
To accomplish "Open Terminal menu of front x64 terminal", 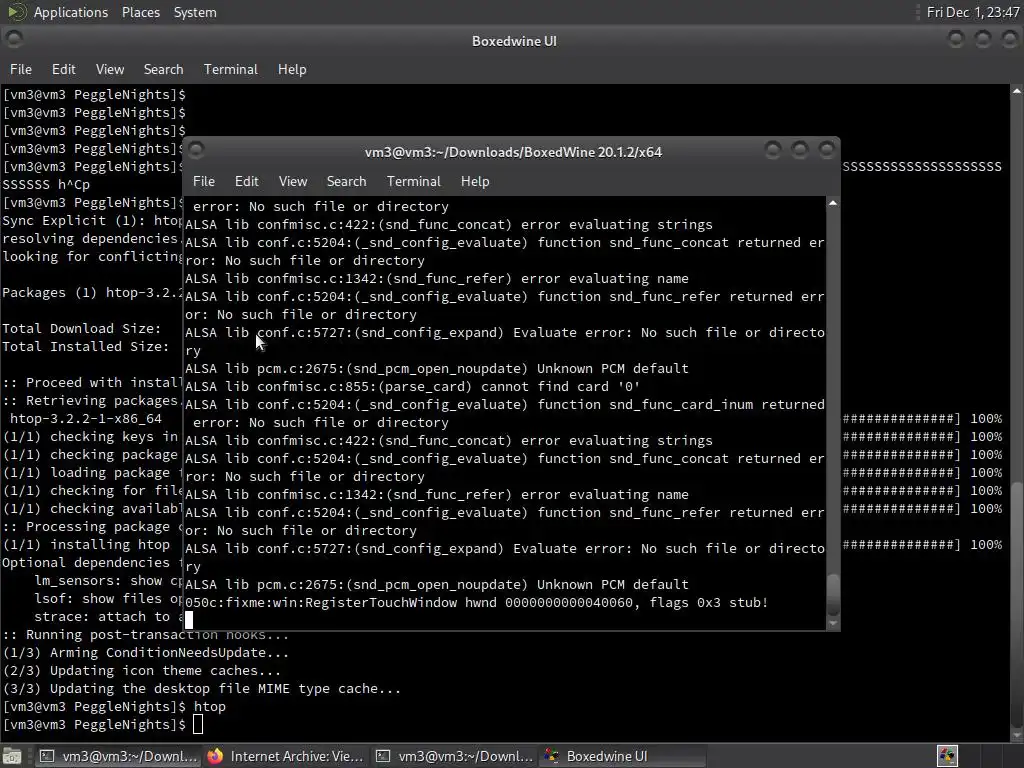I will point(413,181).
